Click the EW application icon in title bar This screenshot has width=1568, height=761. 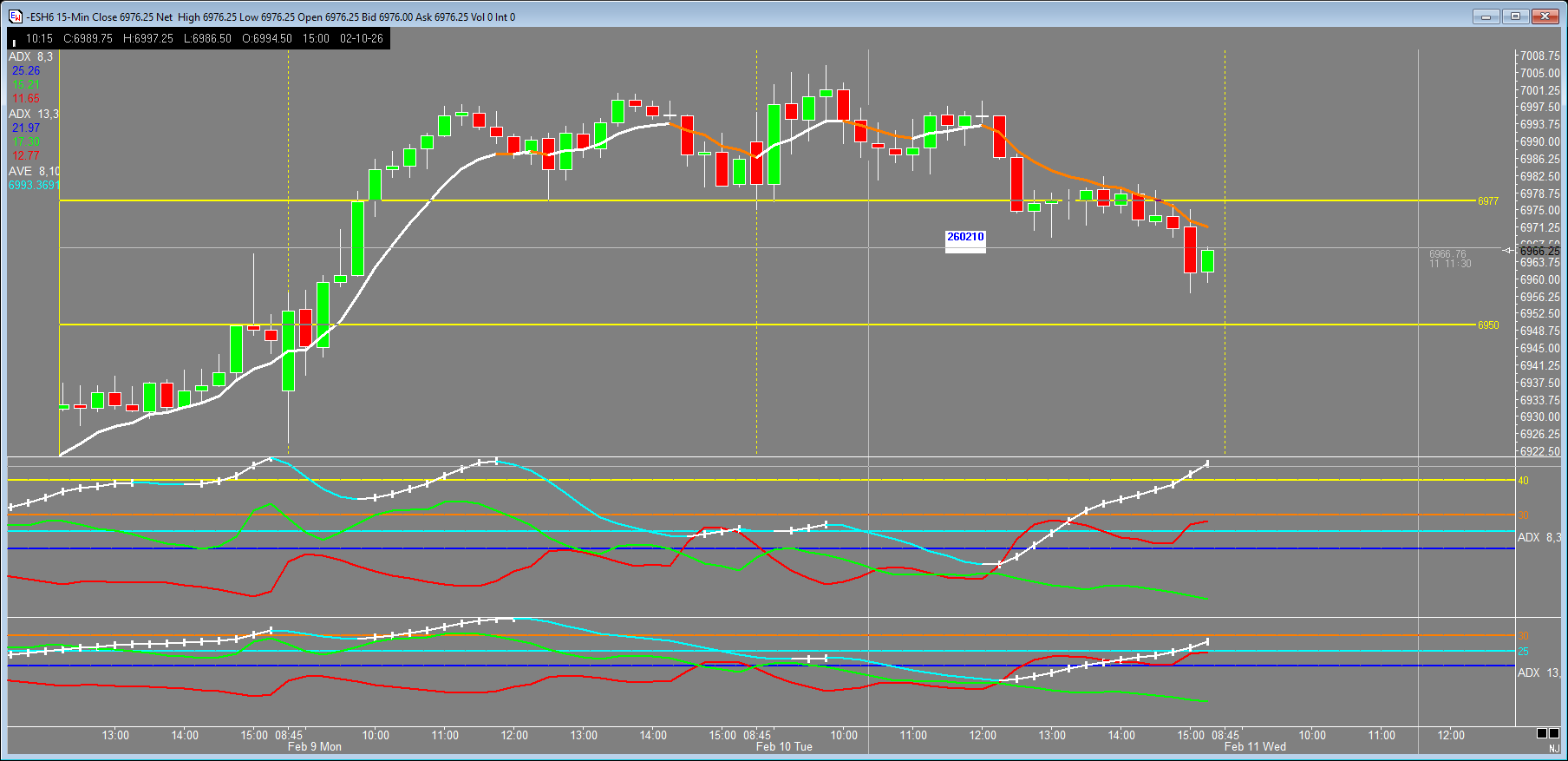pos(16,16)
